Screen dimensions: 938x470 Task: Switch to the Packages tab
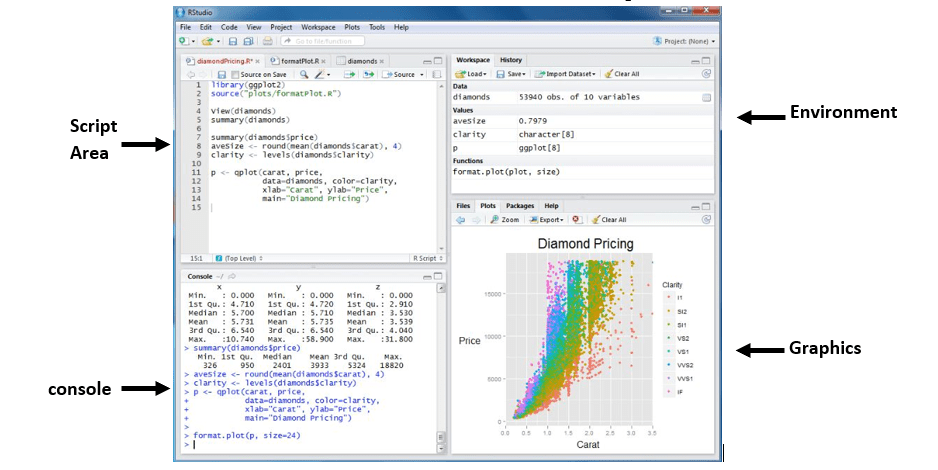[520, 206]
